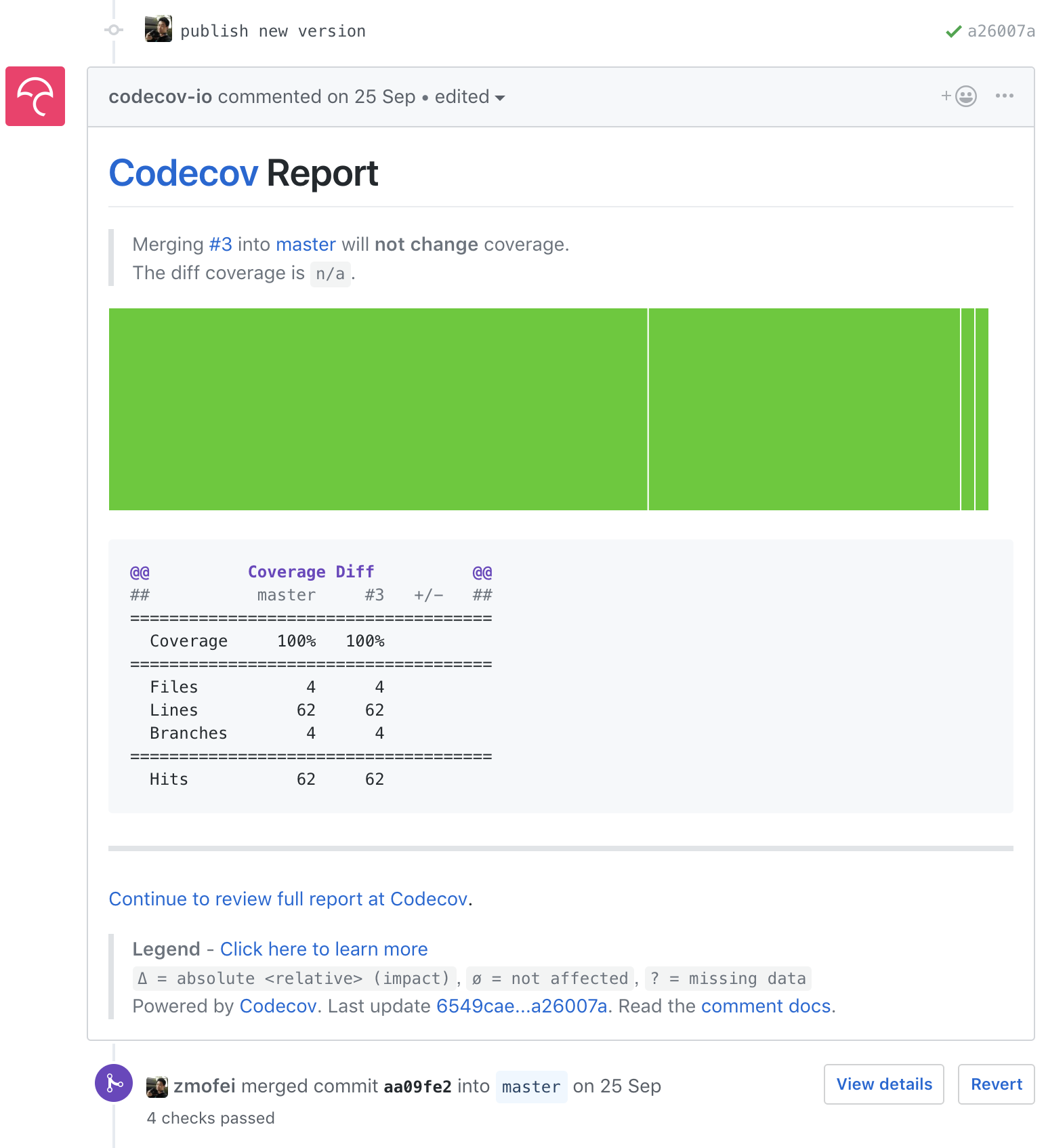Click the second green coverage block
Image resolution: width=1046 pixels, height=1148 pixels.
[x=804, y=409]
